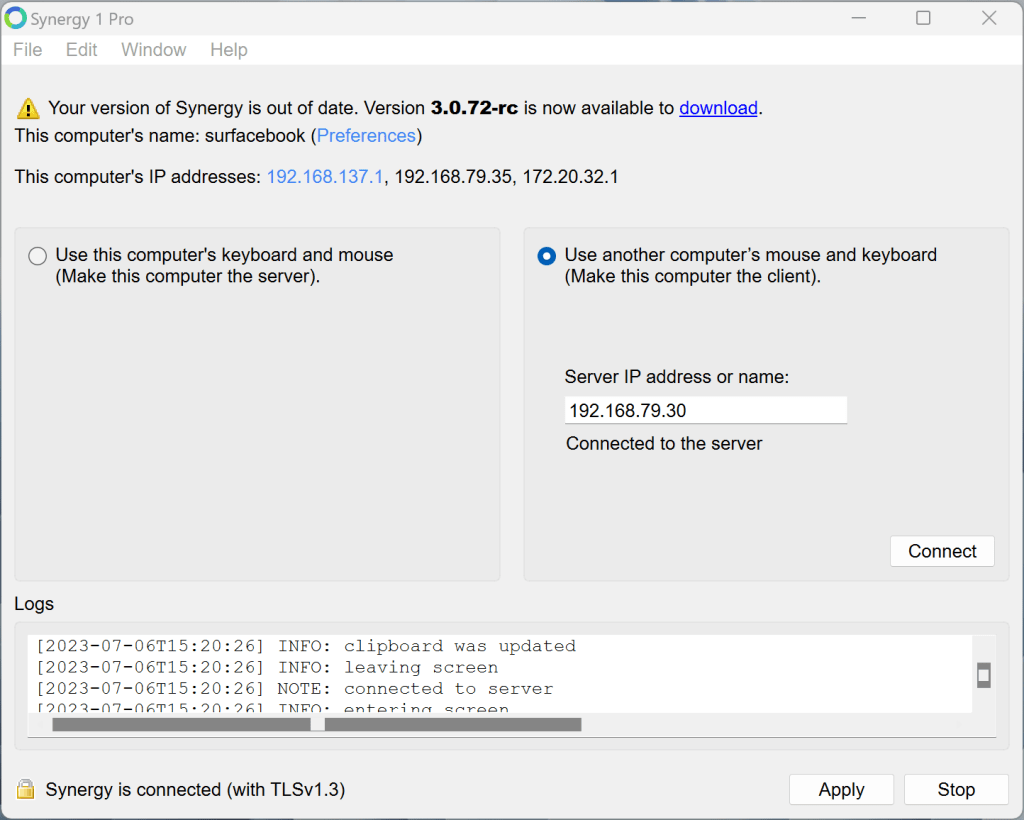The image size is (1024, 820).
Task: Open the Edit menu
Action: pyautogui.click(x=82, y=50)
